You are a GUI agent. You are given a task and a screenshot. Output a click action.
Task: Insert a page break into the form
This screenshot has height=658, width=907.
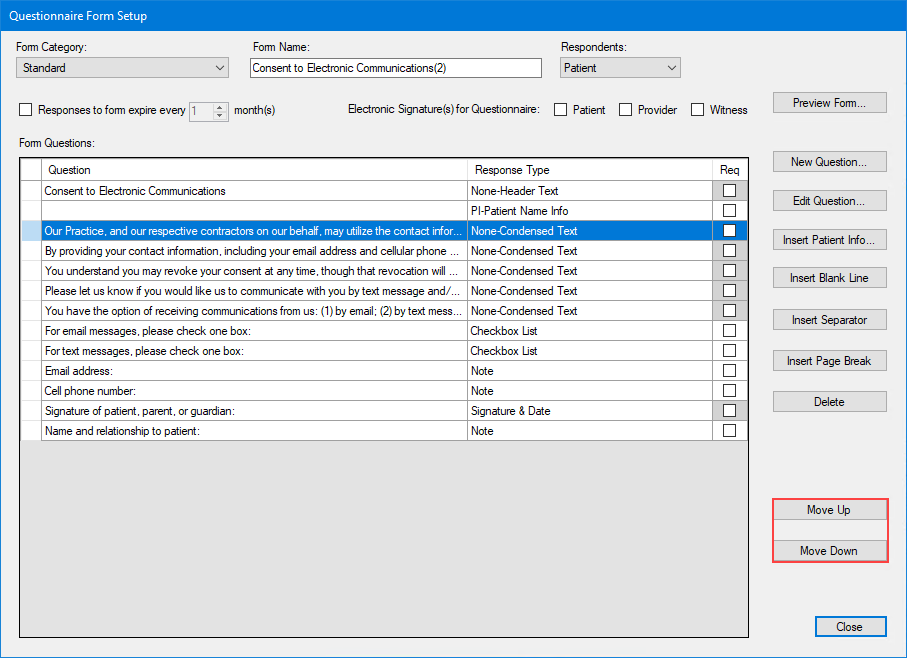[829, 360]
